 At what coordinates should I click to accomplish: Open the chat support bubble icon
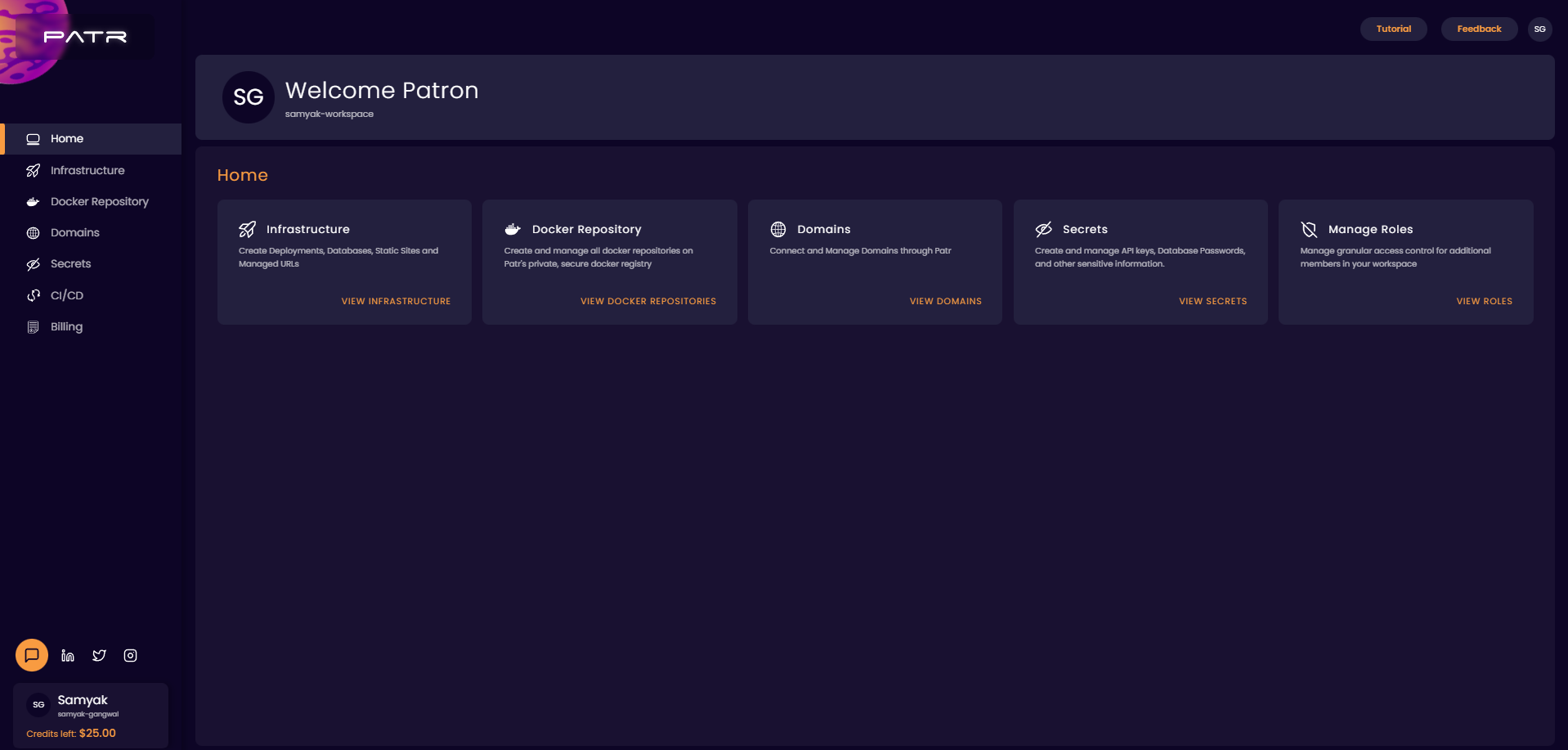32,655
